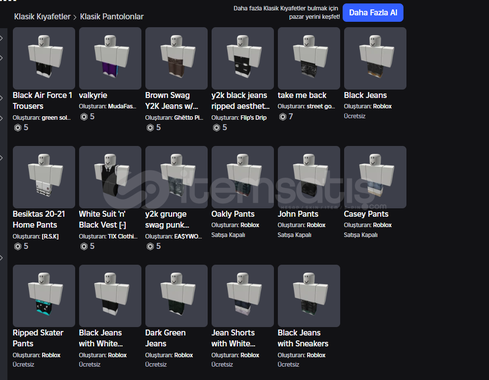The height and width of the screenshot is (380, 489).
Task: Click Robux icon under Brown Swag Y2K Jeans
Action: 150,128
